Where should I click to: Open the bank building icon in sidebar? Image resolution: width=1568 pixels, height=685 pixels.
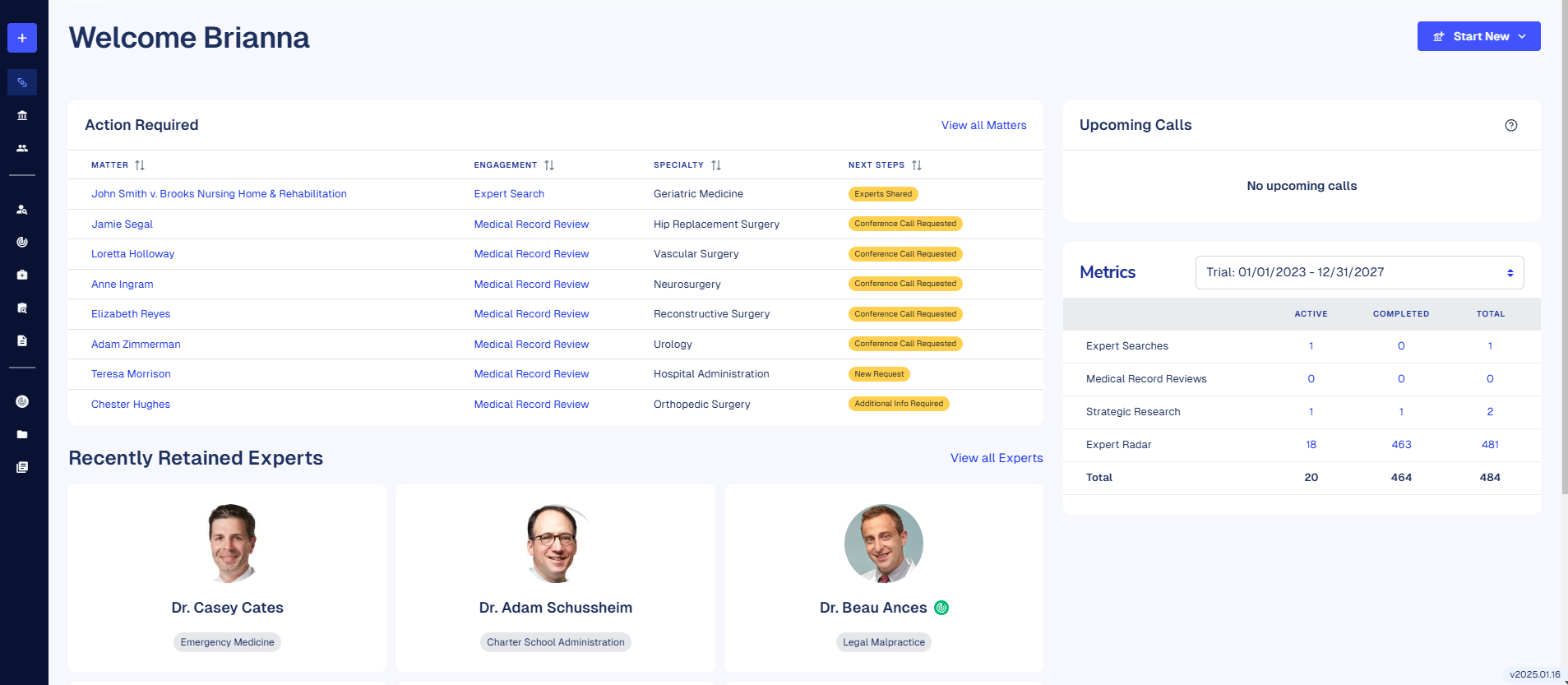coord(22,115)
